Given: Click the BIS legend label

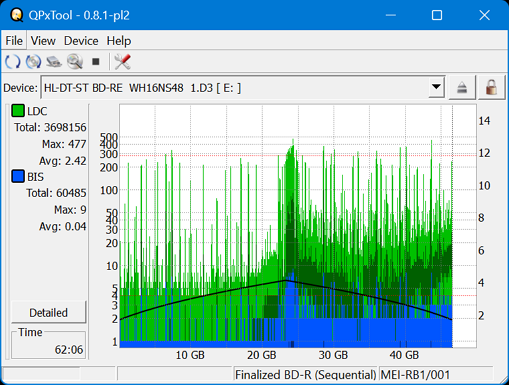Looking at the screenshot, I should point(35,177).
